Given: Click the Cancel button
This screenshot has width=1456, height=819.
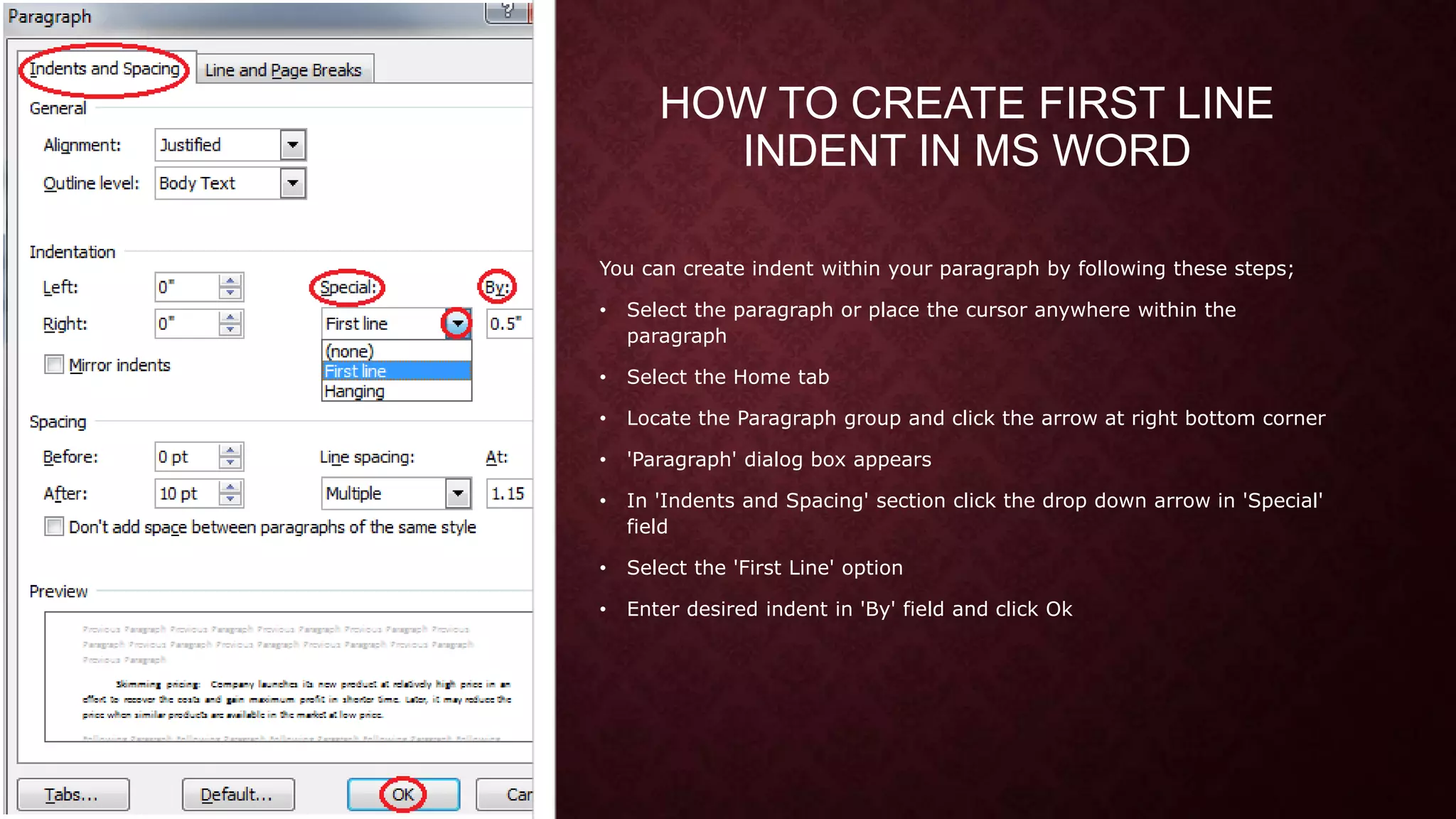Looking at the screenshot, I should click(505, 794).
